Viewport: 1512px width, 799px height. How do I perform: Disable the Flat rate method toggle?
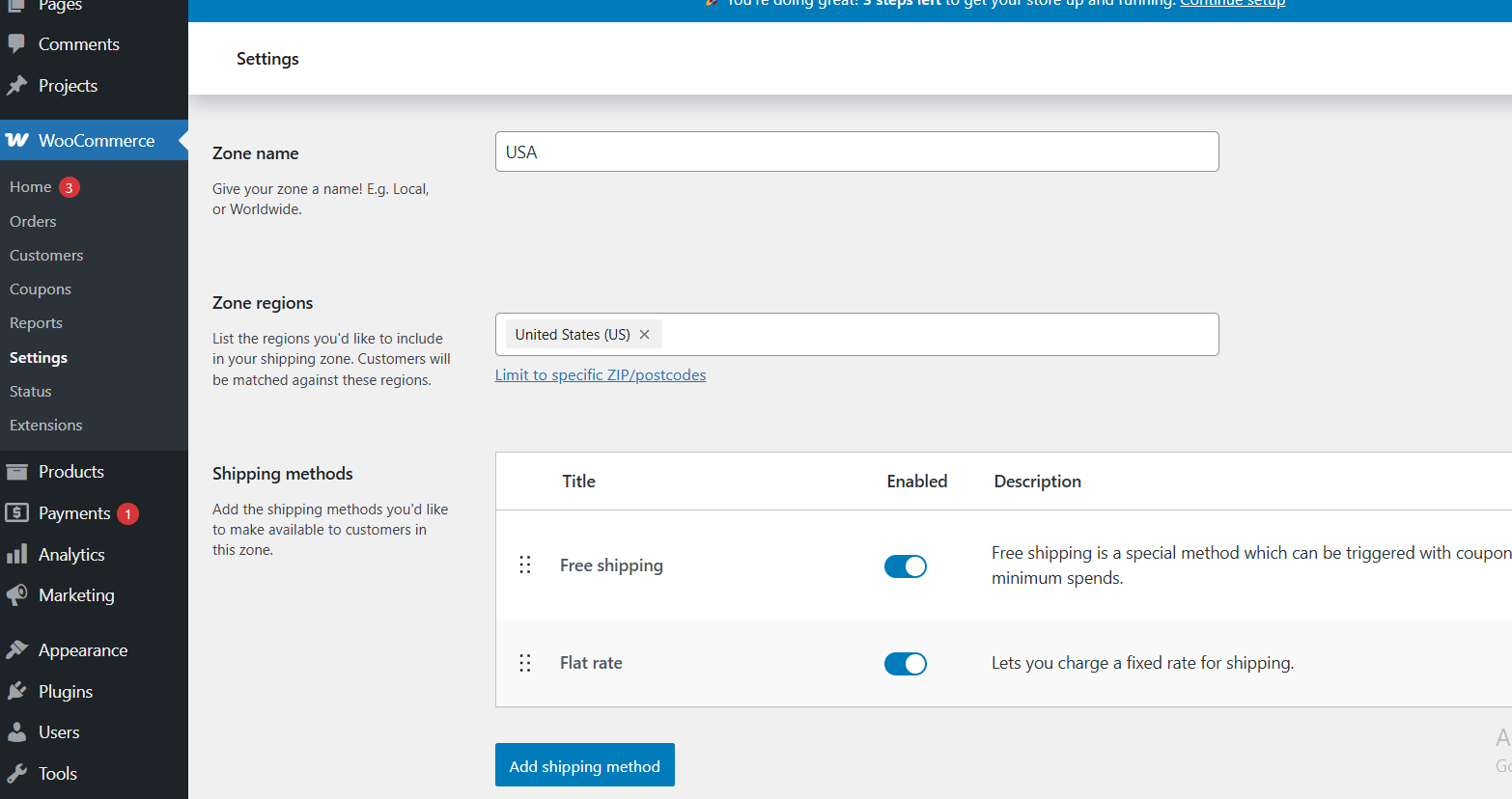pos(906,664)
